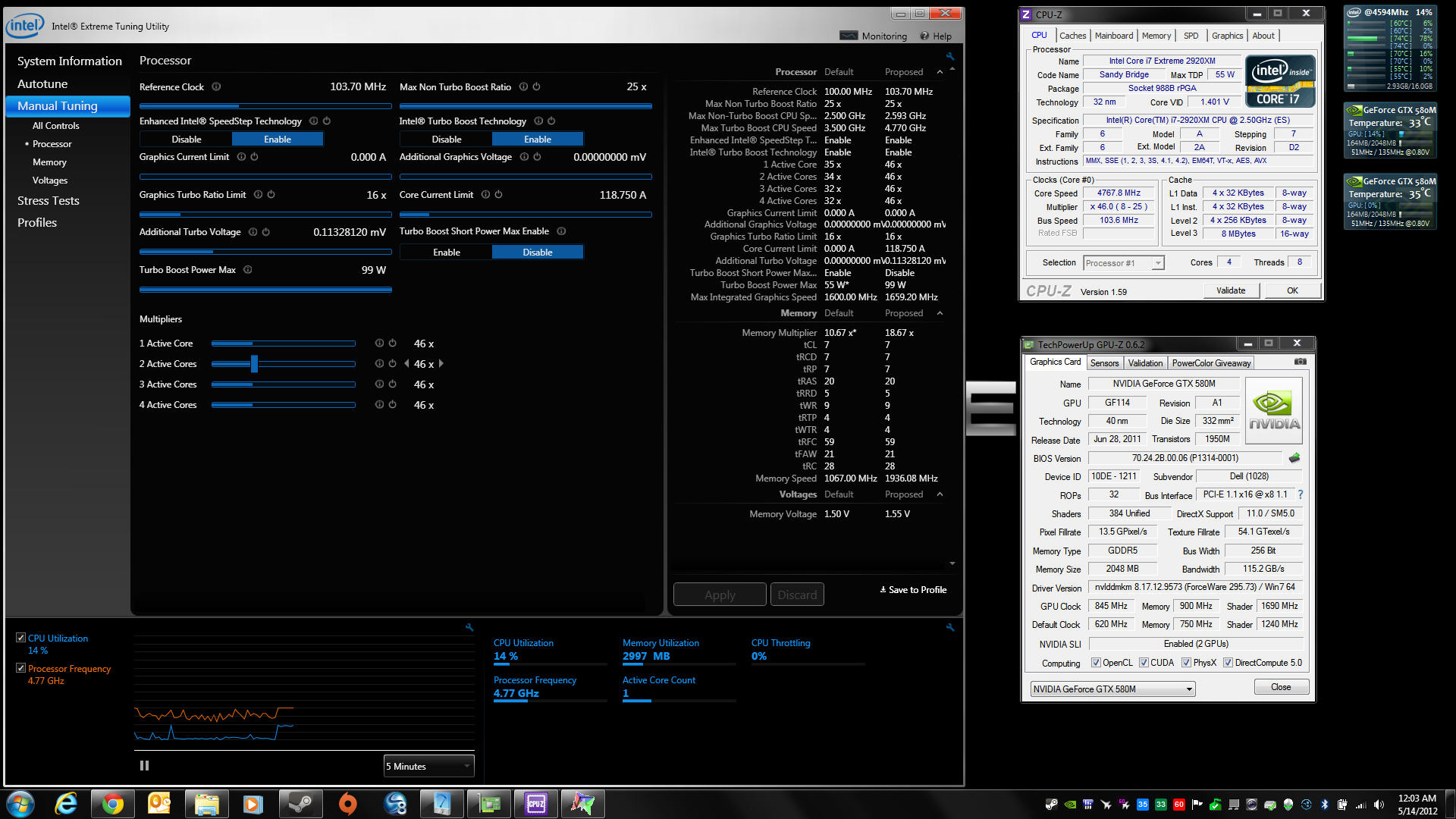Reset Additional Graphics Voltage to default
This screenshot has height=819, width=1456.
tap(537, 157)
